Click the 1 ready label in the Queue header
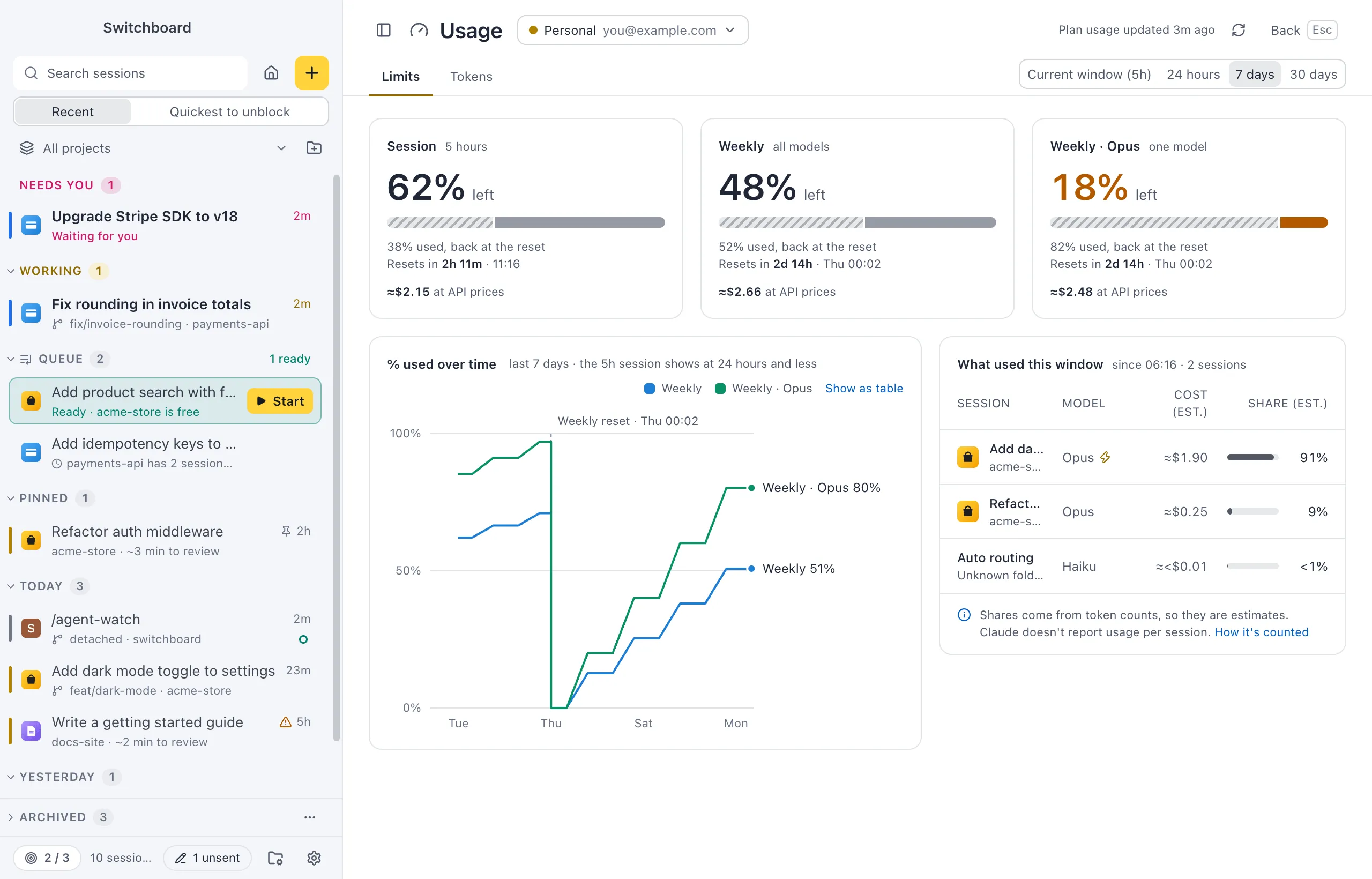 click(290, 359)
